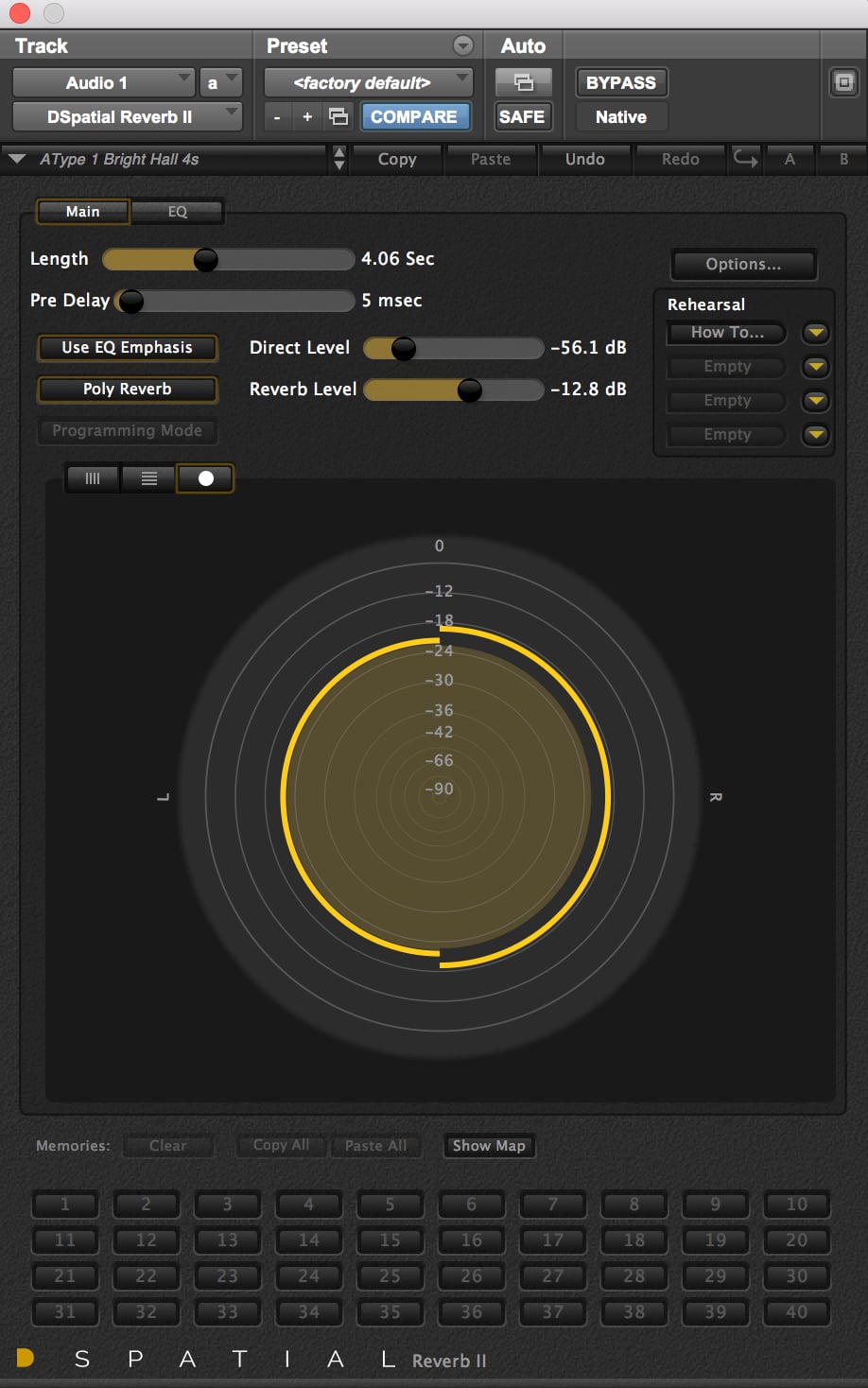Click the Reverb Level slider handle

[469, 390]
